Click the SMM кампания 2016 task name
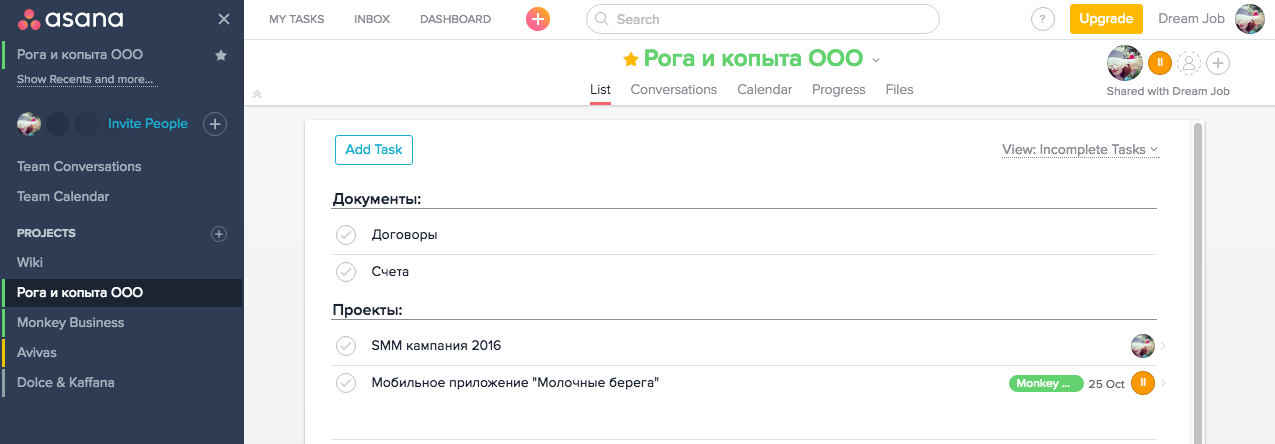The width and height of the screenshot is (1275, 444). pyautogui.click(x=436, y=346)
